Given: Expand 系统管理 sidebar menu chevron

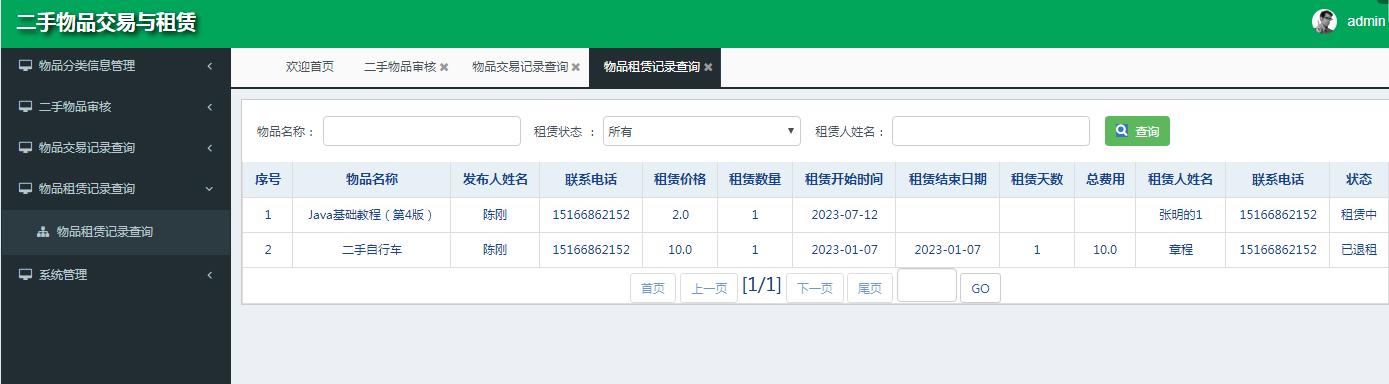Looking at the screenshot, I should (x=210, y=275).
